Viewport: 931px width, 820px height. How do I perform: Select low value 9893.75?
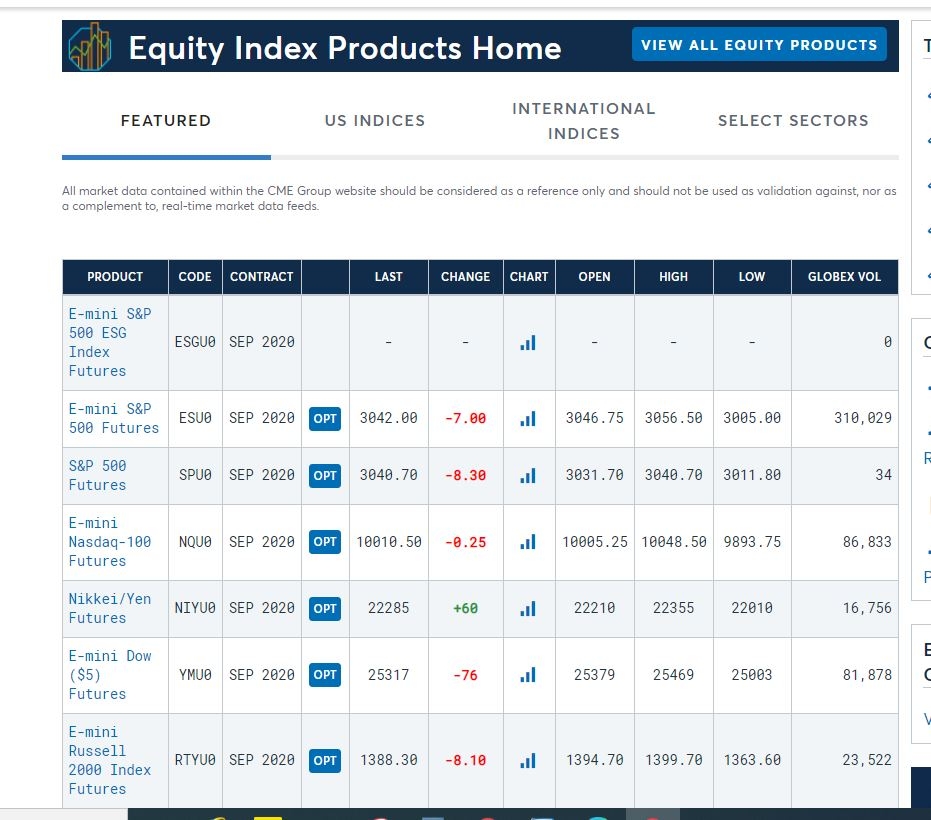pyautogui.click(x=752, y=542)
